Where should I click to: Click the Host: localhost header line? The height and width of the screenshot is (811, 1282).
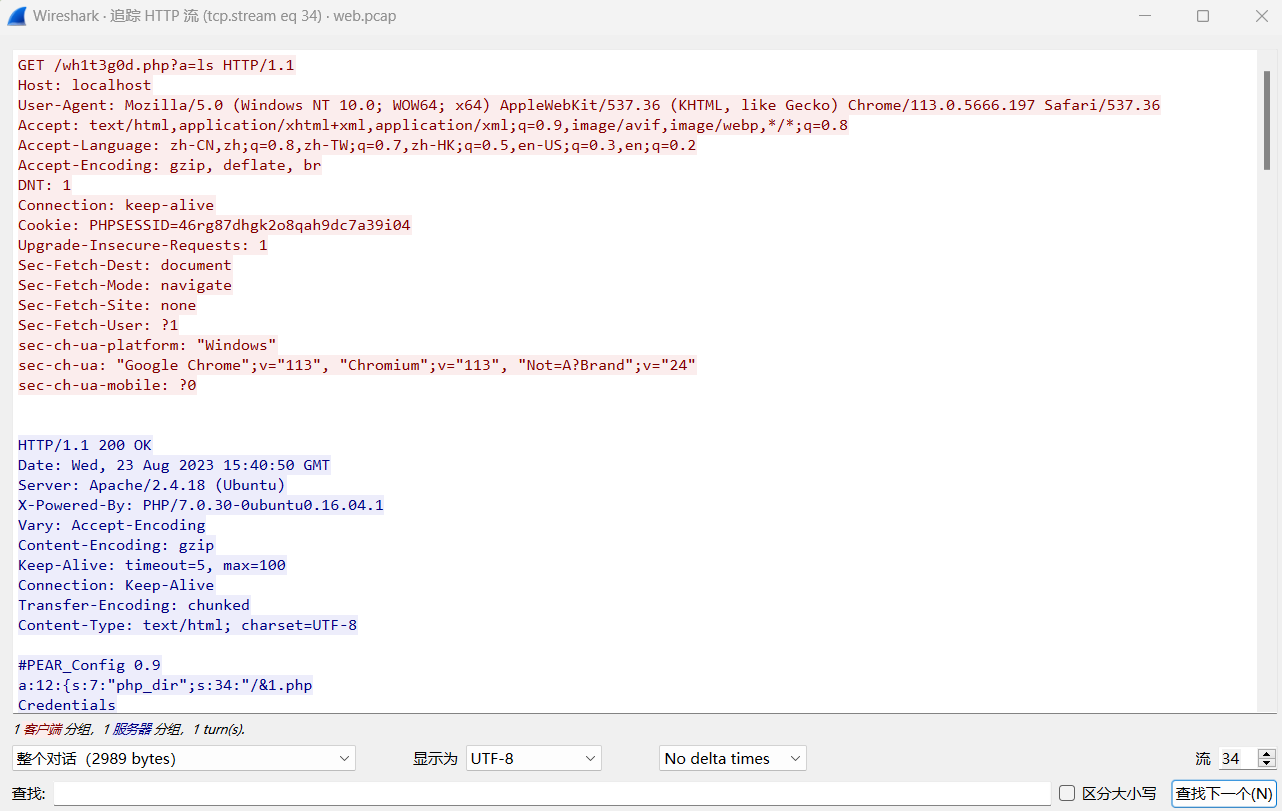tap(85, 85)
